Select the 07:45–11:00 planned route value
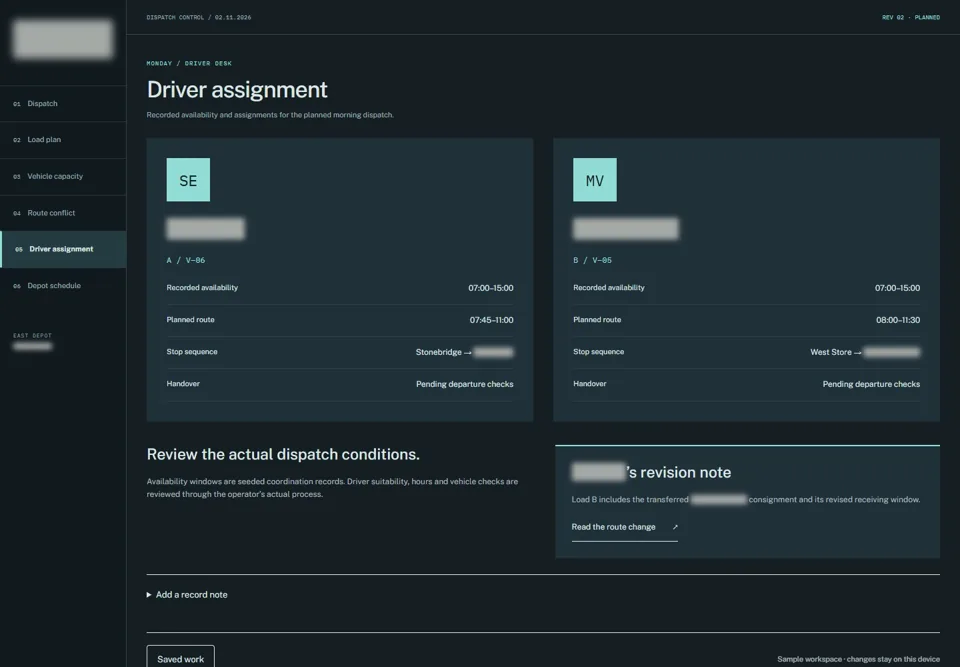This screenshot has height=667, width=960. click(491, 320)
